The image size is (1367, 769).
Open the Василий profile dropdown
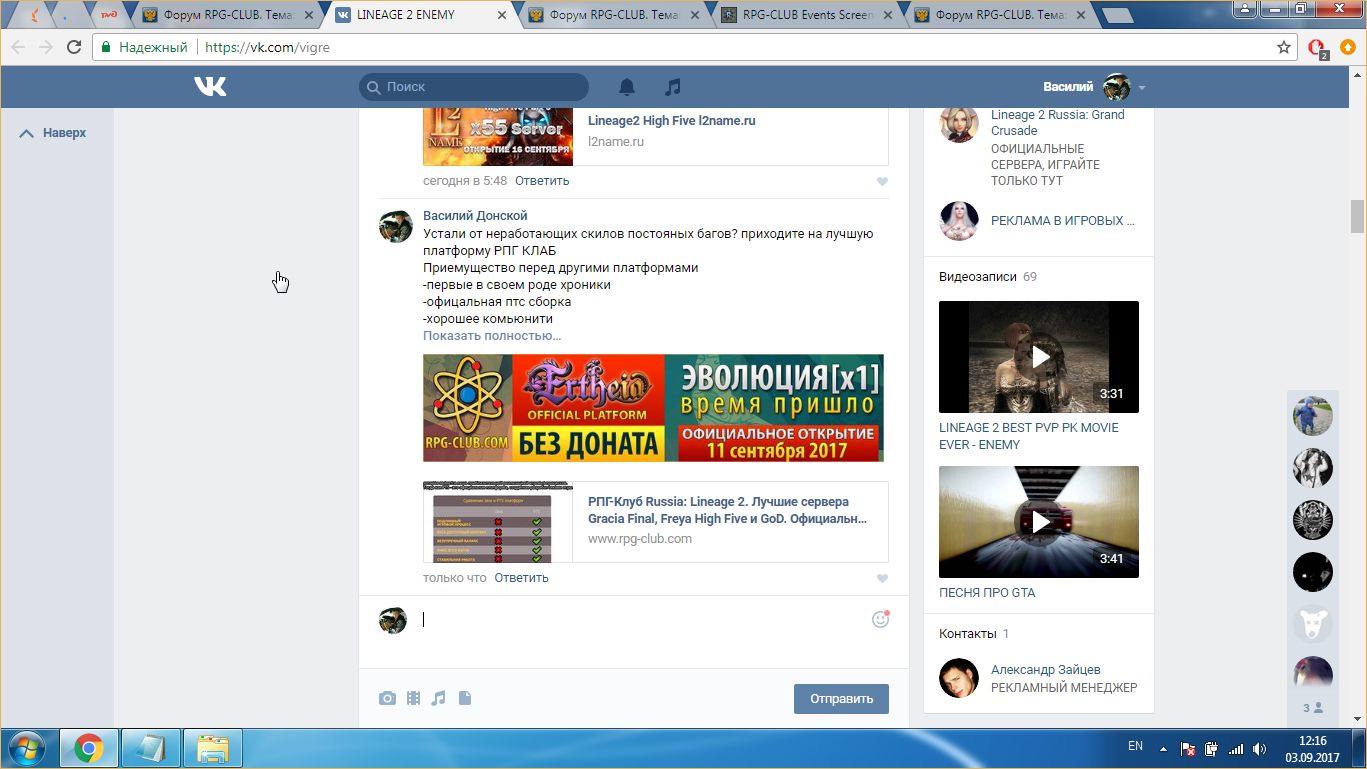(1095, 87)
